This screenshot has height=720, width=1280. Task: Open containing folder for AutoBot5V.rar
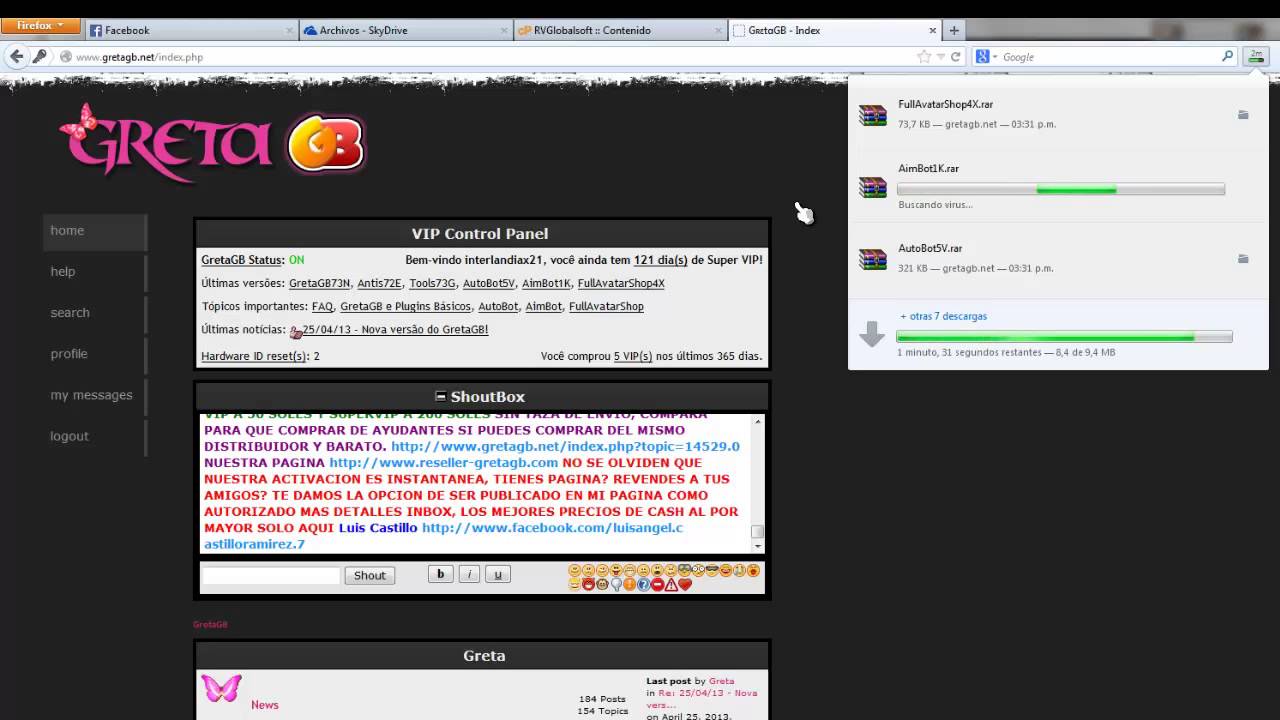(1243, 259)
